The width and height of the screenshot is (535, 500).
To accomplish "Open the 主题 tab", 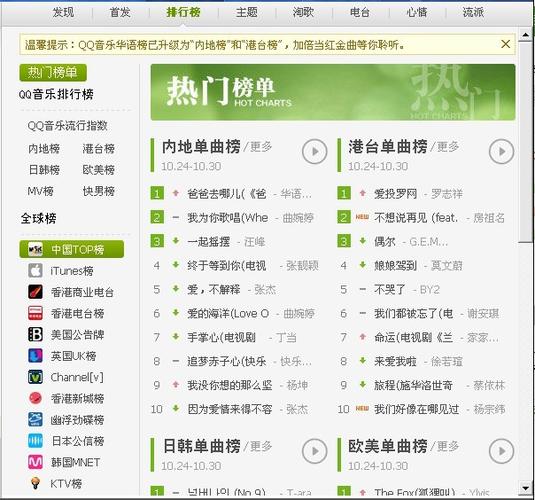I will 247,13.
